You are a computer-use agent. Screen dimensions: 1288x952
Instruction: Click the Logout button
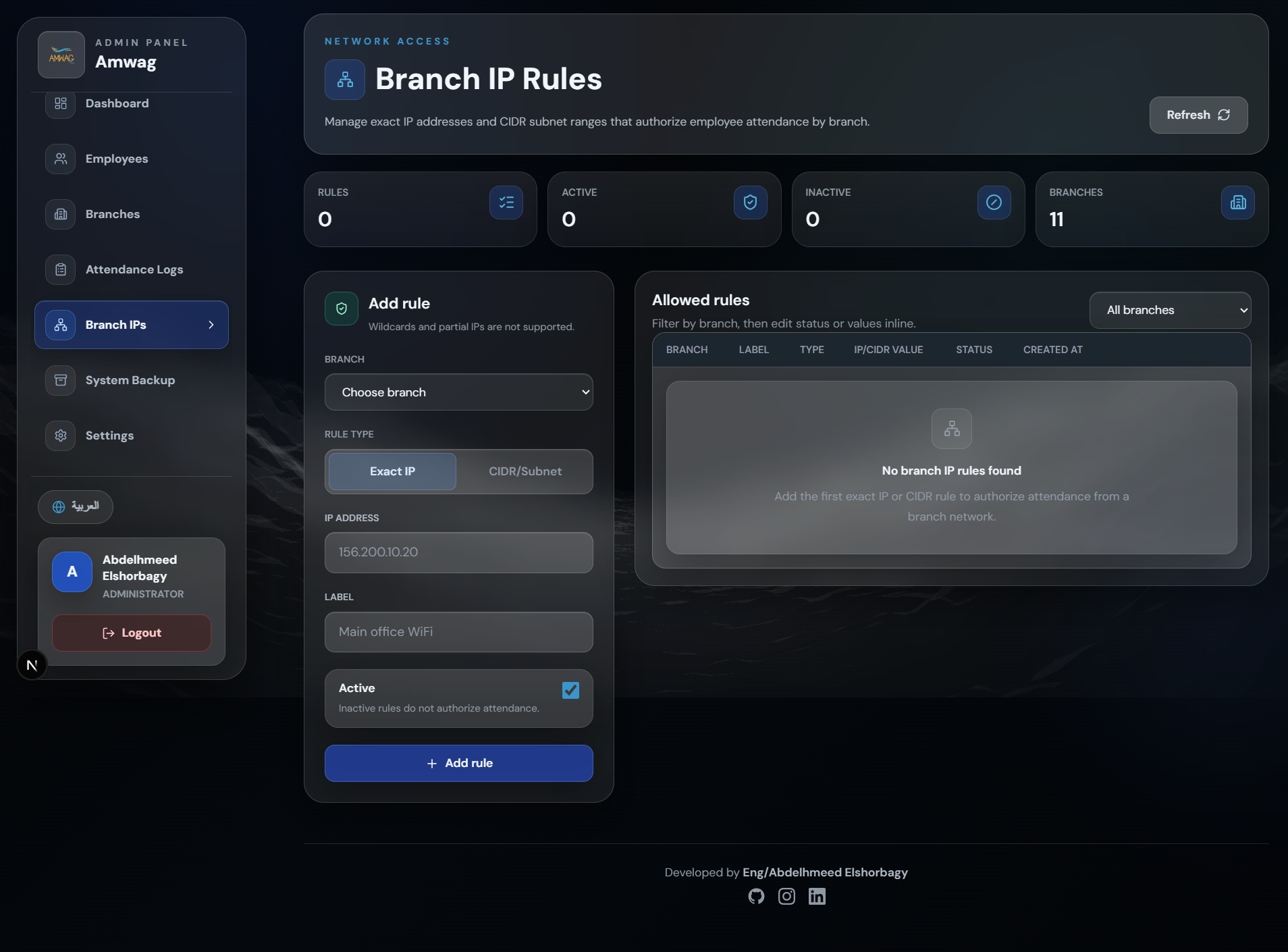(132, 633)
